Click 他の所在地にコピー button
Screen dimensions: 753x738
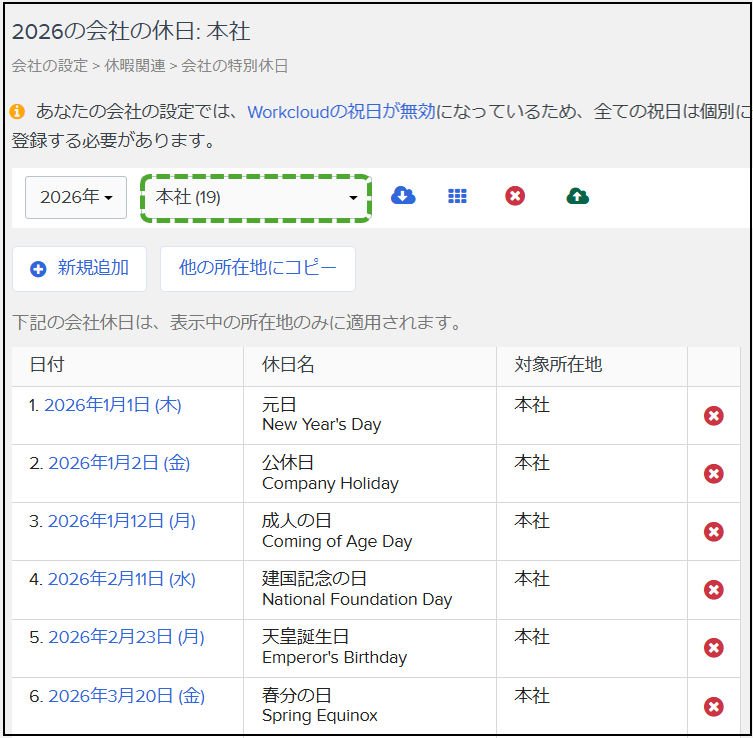(257, 268)
